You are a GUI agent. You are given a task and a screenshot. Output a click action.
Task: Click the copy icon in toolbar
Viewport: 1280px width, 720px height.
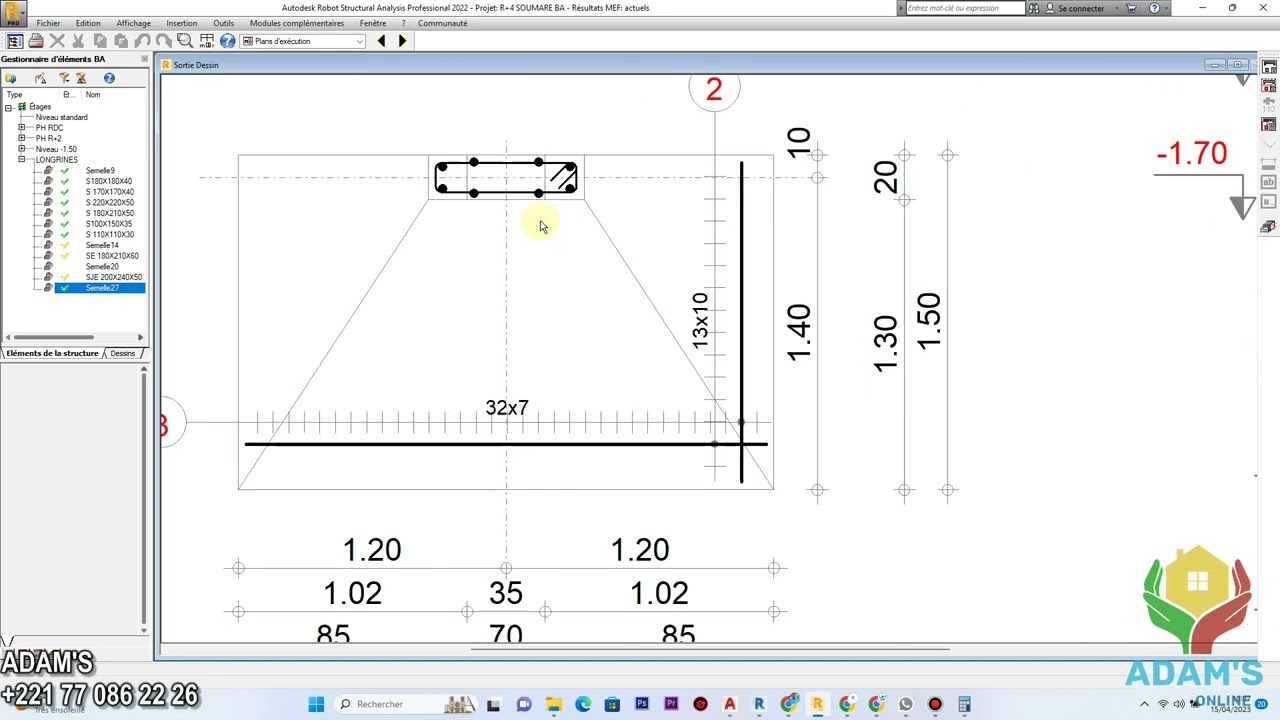tap(100, 41)
